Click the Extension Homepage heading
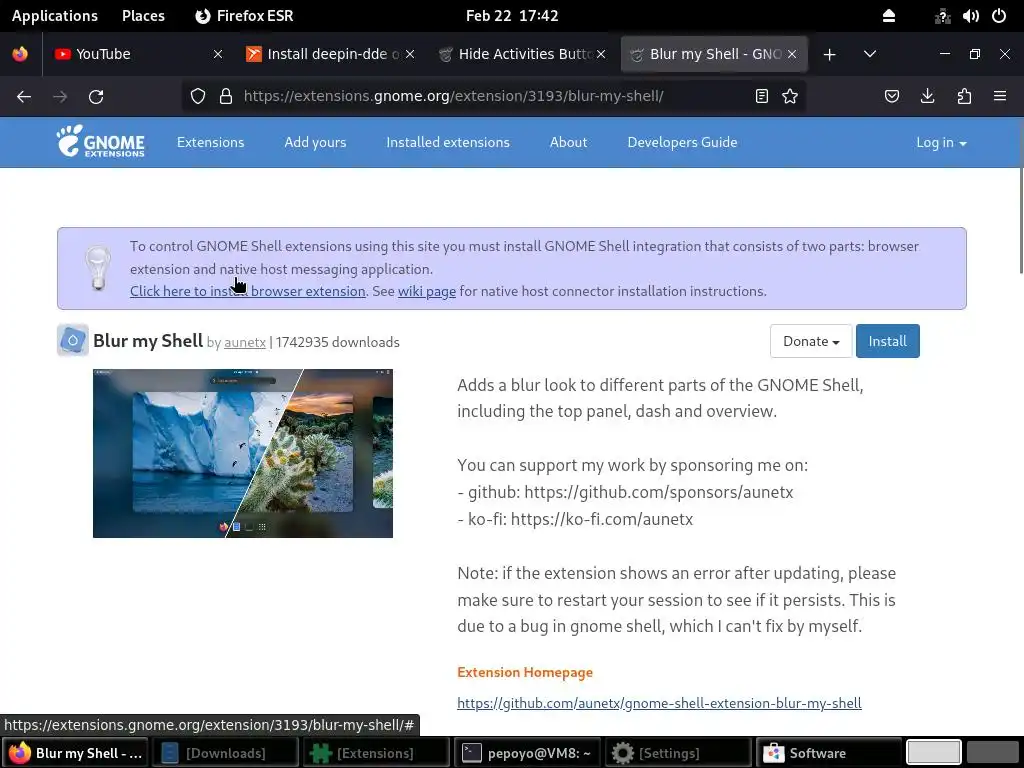The width and height of the screenshot is (1024, 768). coord(525,672)
